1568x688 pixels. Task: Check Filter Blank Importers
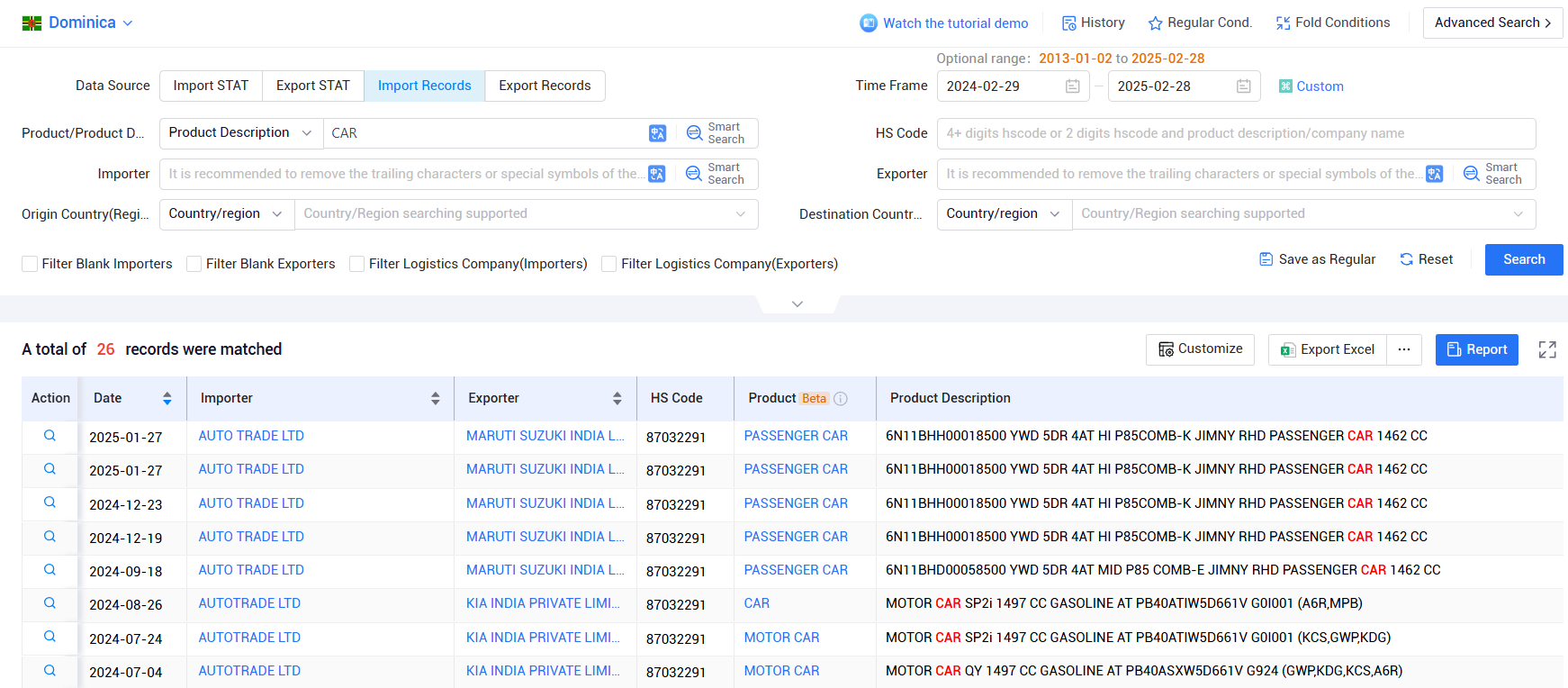30,264
